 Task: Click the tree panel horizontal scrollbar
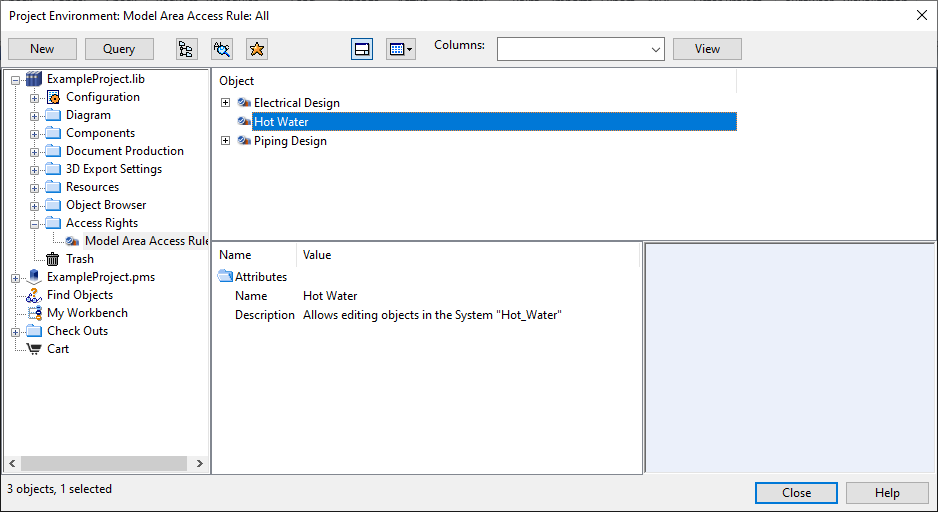click(103, 464)
